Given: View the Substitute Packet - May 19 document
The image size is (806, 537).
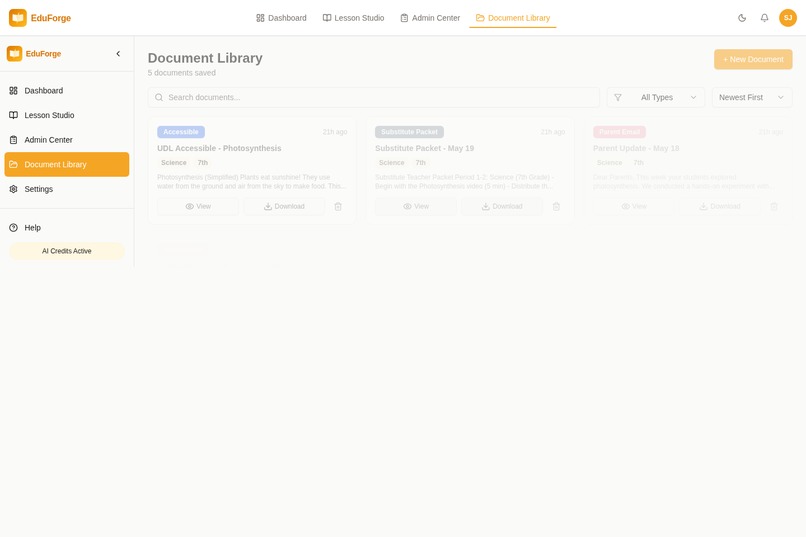Looking at the screenshot, I should tap(416, 206).
